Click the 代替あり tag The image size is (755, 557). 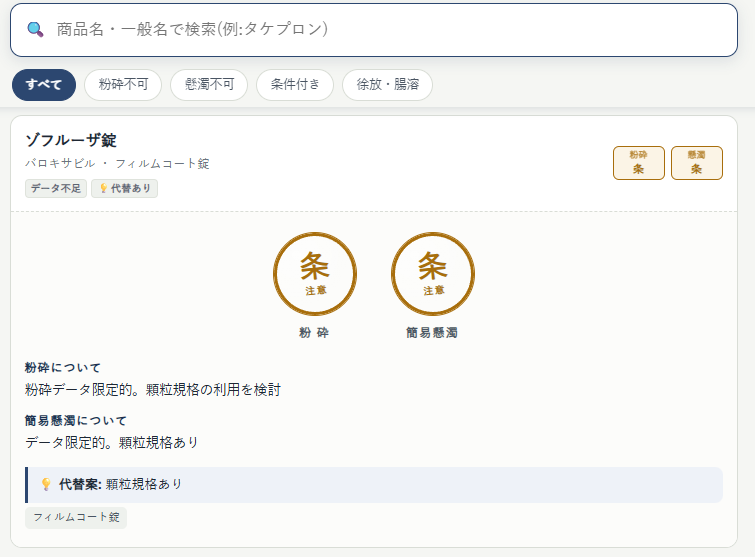coord(124,188)
